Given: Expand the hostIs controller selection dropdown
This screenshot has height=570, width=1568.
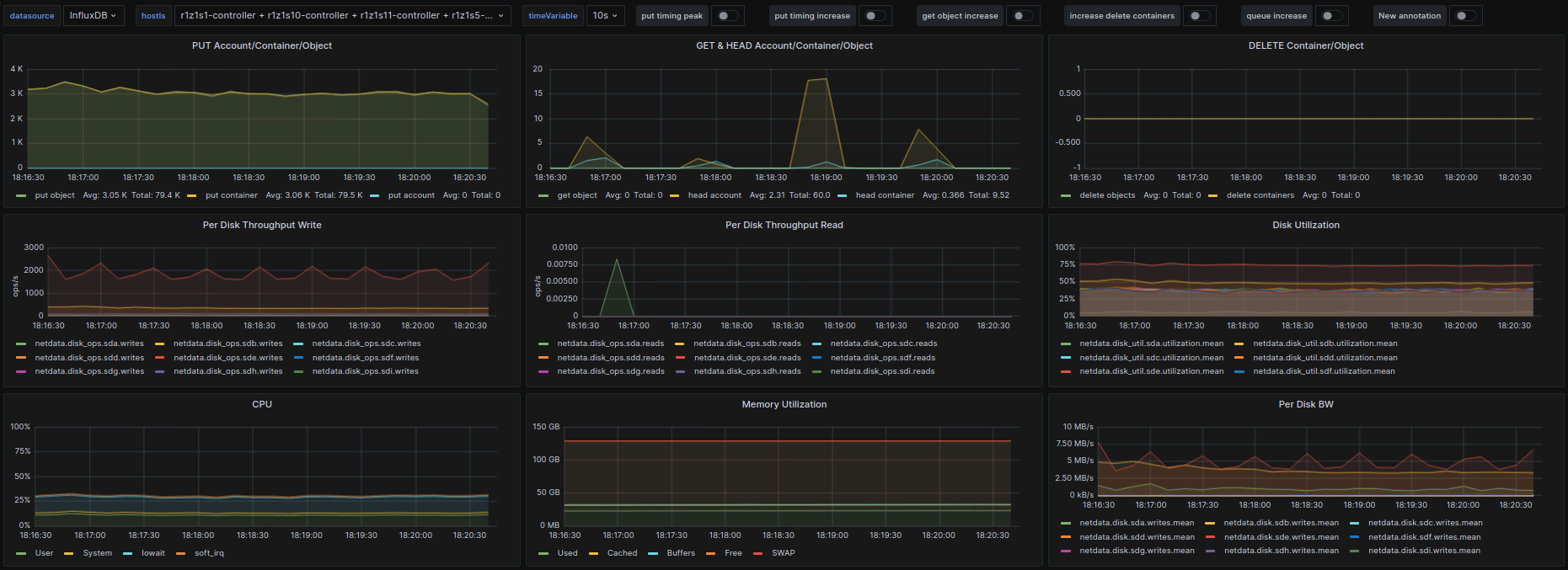Looking at the screenshot, I should (342, 16).
